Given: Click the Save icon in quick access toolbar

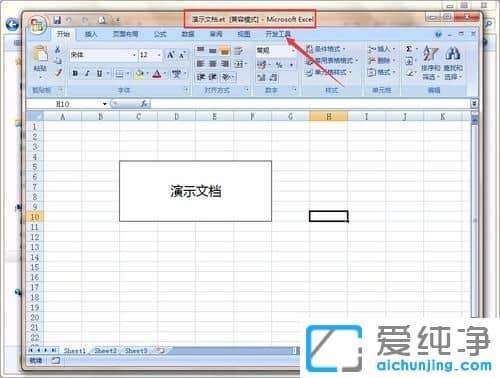Looking at the screenshot, I should (57, 20).
